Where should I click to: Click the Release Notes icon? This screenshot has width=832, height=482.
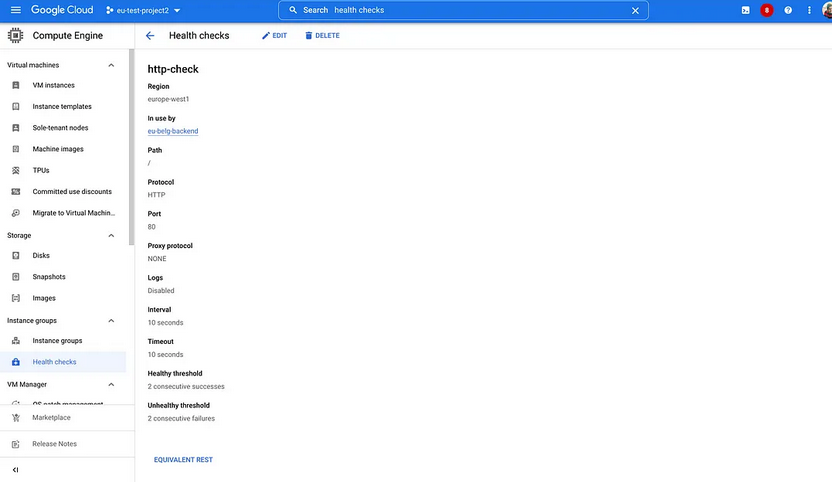pyautogui.click(x=16, y=444)
